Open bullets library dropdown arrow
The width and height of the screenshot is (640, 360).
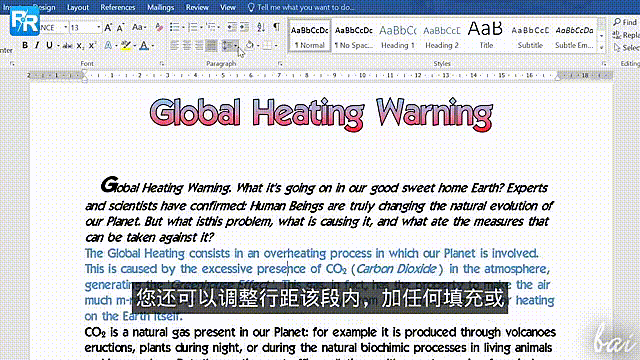coord(183,27)
